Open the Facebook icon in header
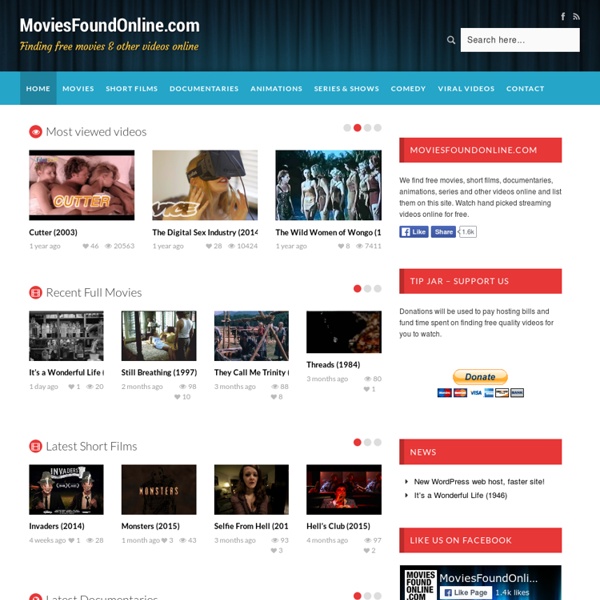Screen dimensions: 600x600 pos(563,16)
